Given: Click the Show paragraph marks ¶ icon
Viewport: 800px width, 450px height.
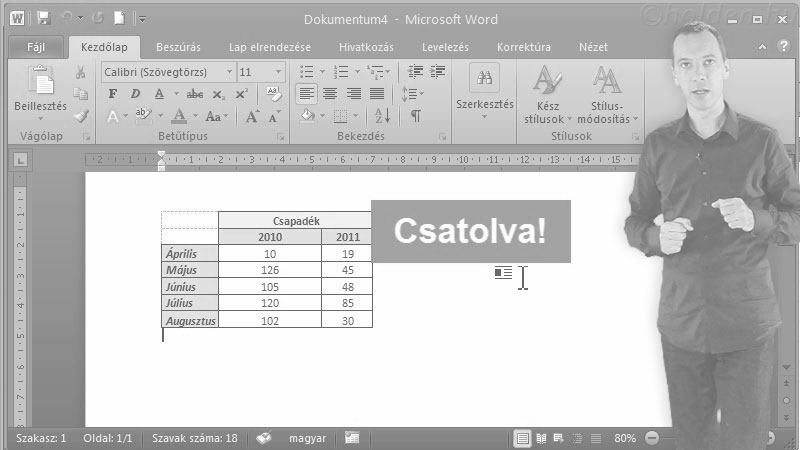Looking at the screenshot, I should (x=416, y=116).
